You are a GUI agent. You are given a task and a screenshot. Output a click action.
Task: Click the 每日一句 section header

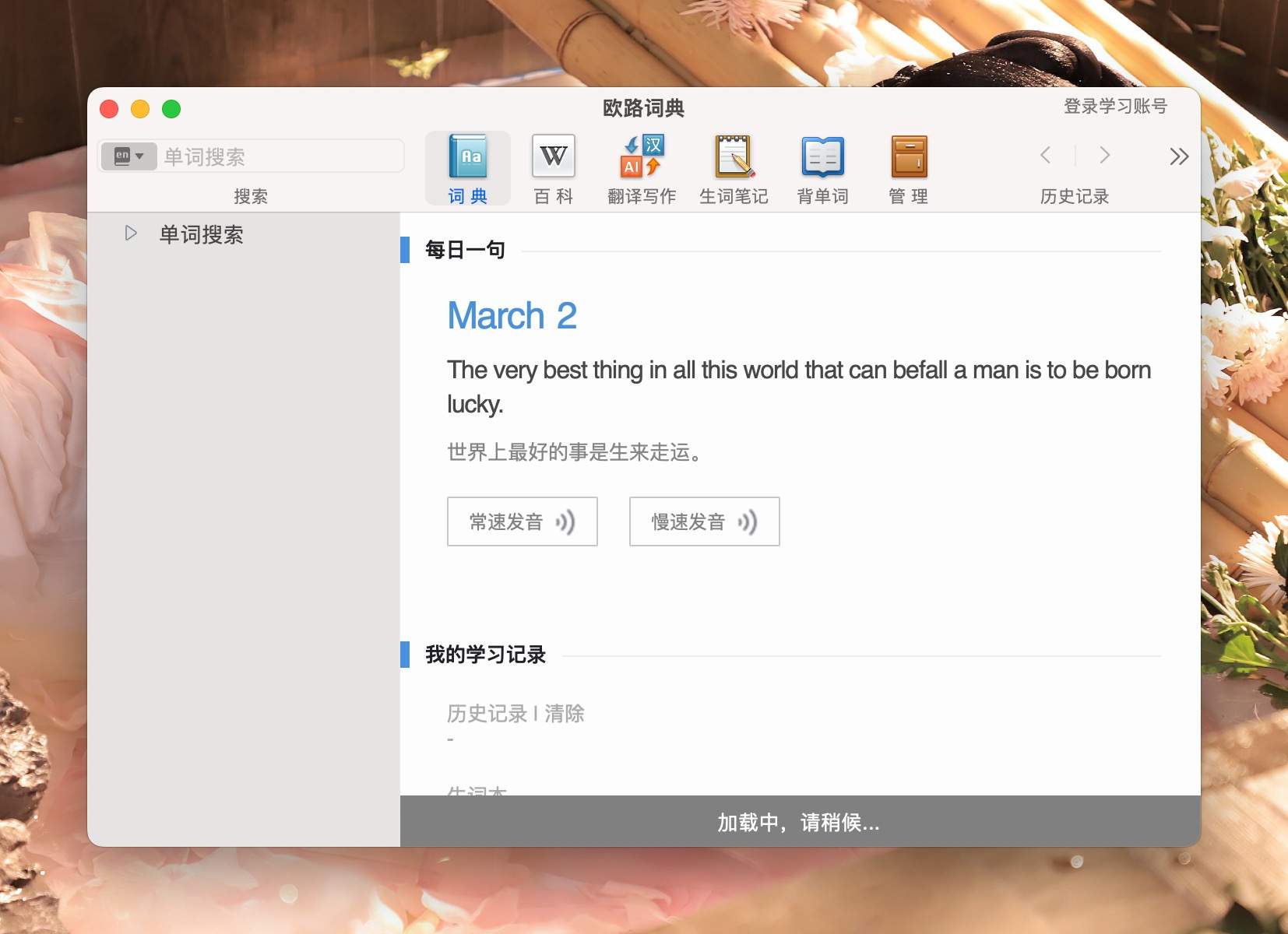click(x=463, y=250)
